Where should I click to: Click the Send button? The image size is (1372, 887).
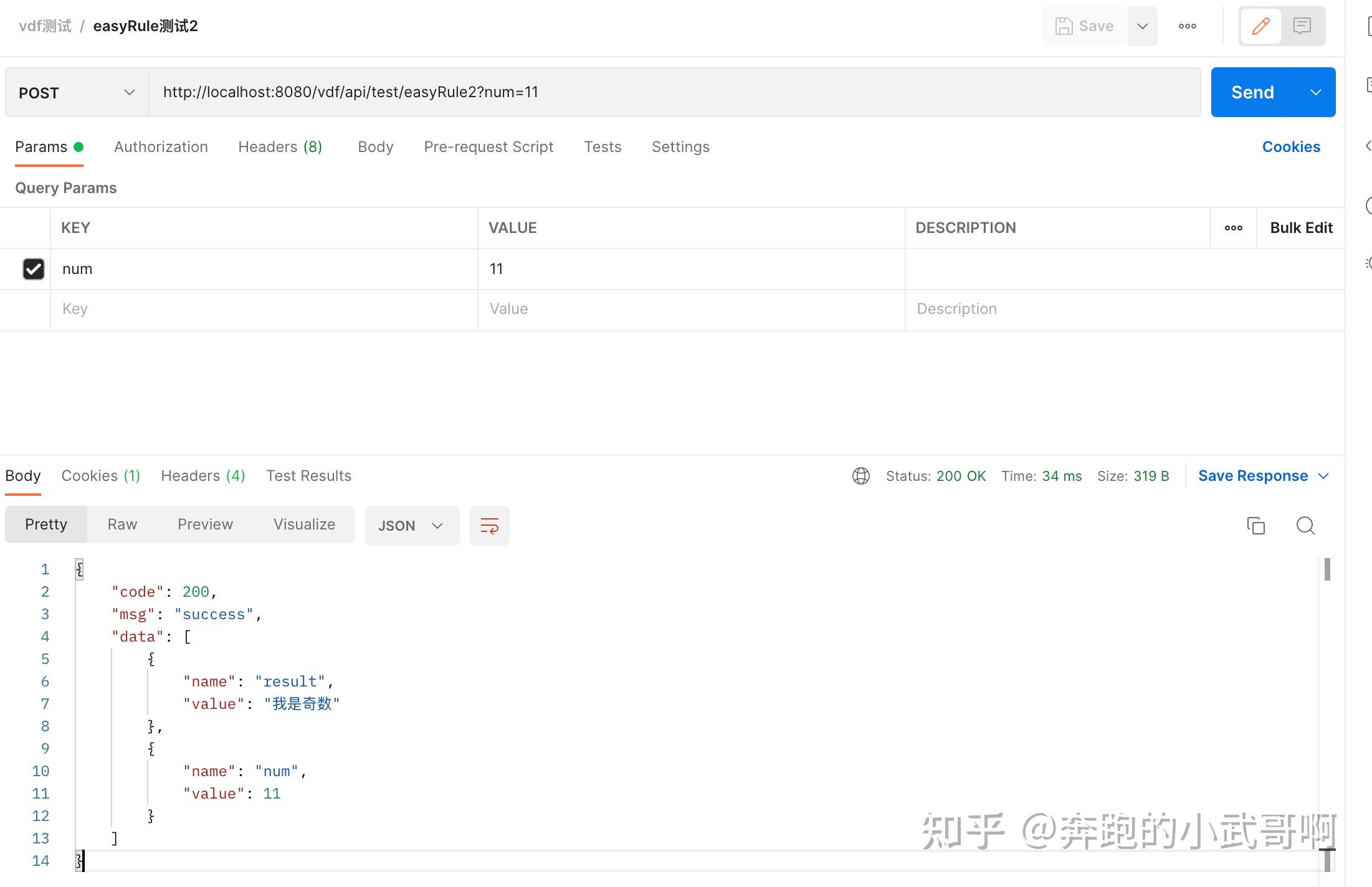(1252, 92)
